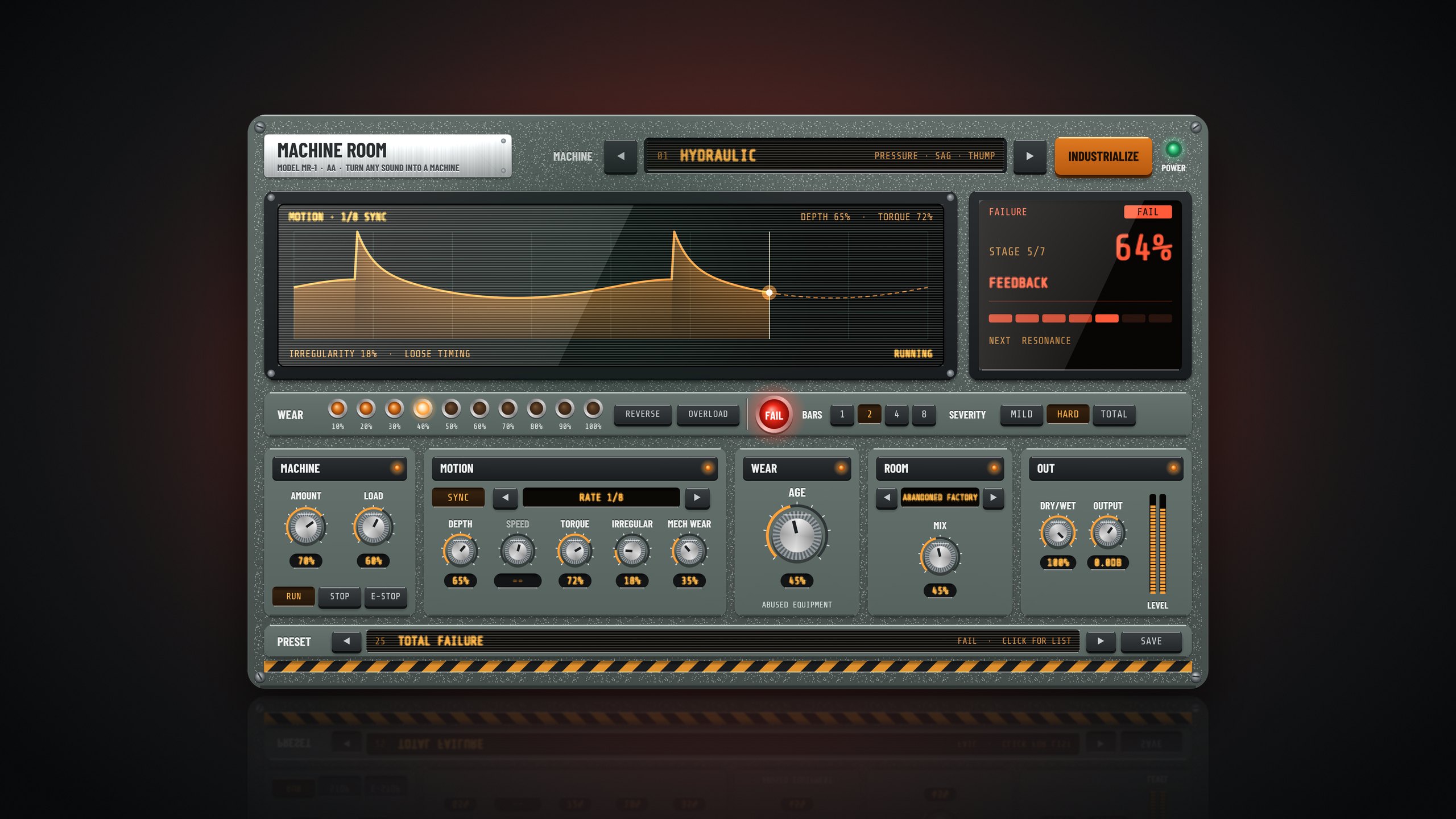Select the lit 40% wear lamp
Image resolution: width=1456 pixels, height=819 pixels.
423,408
